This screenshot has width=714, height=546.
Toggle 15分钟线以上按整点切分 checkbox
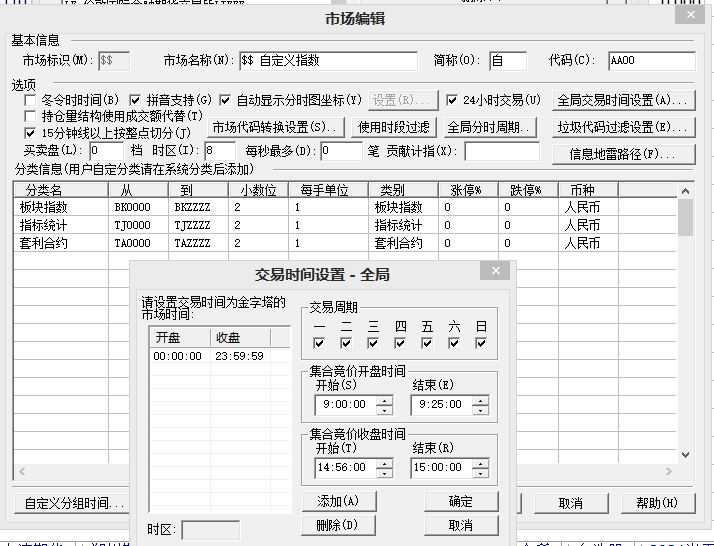(31, 132)
